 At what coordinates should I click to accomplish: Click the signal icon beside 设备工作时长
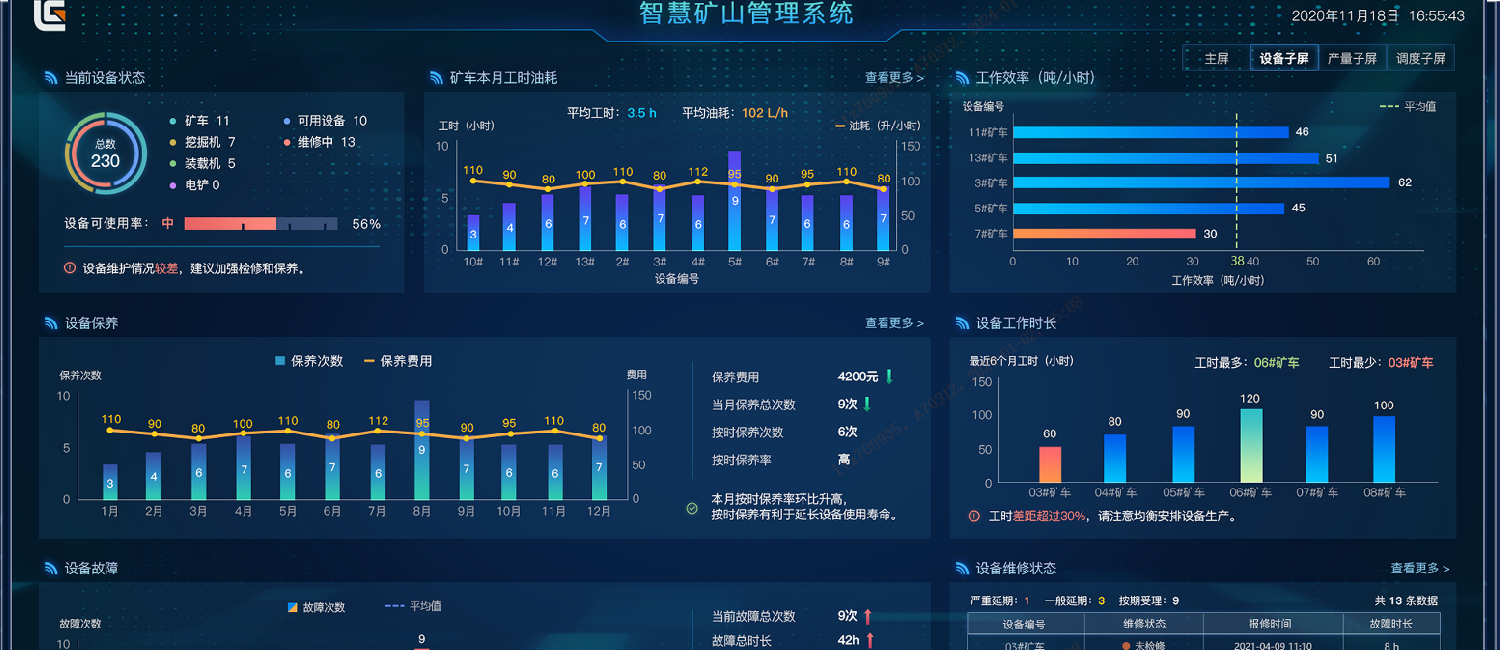tap(961, 323)
